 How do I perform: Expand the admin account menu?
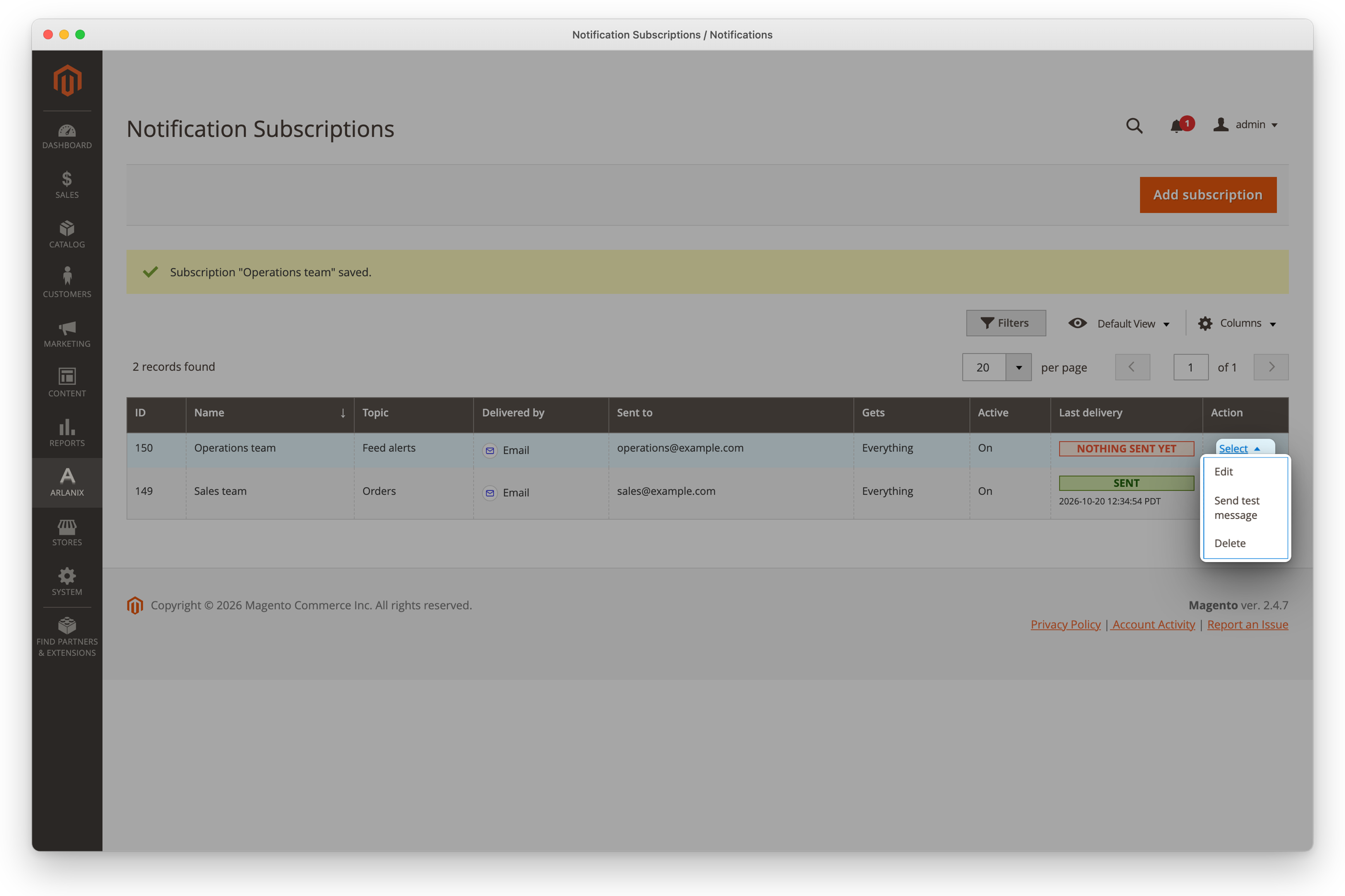tap(1246, 124)
